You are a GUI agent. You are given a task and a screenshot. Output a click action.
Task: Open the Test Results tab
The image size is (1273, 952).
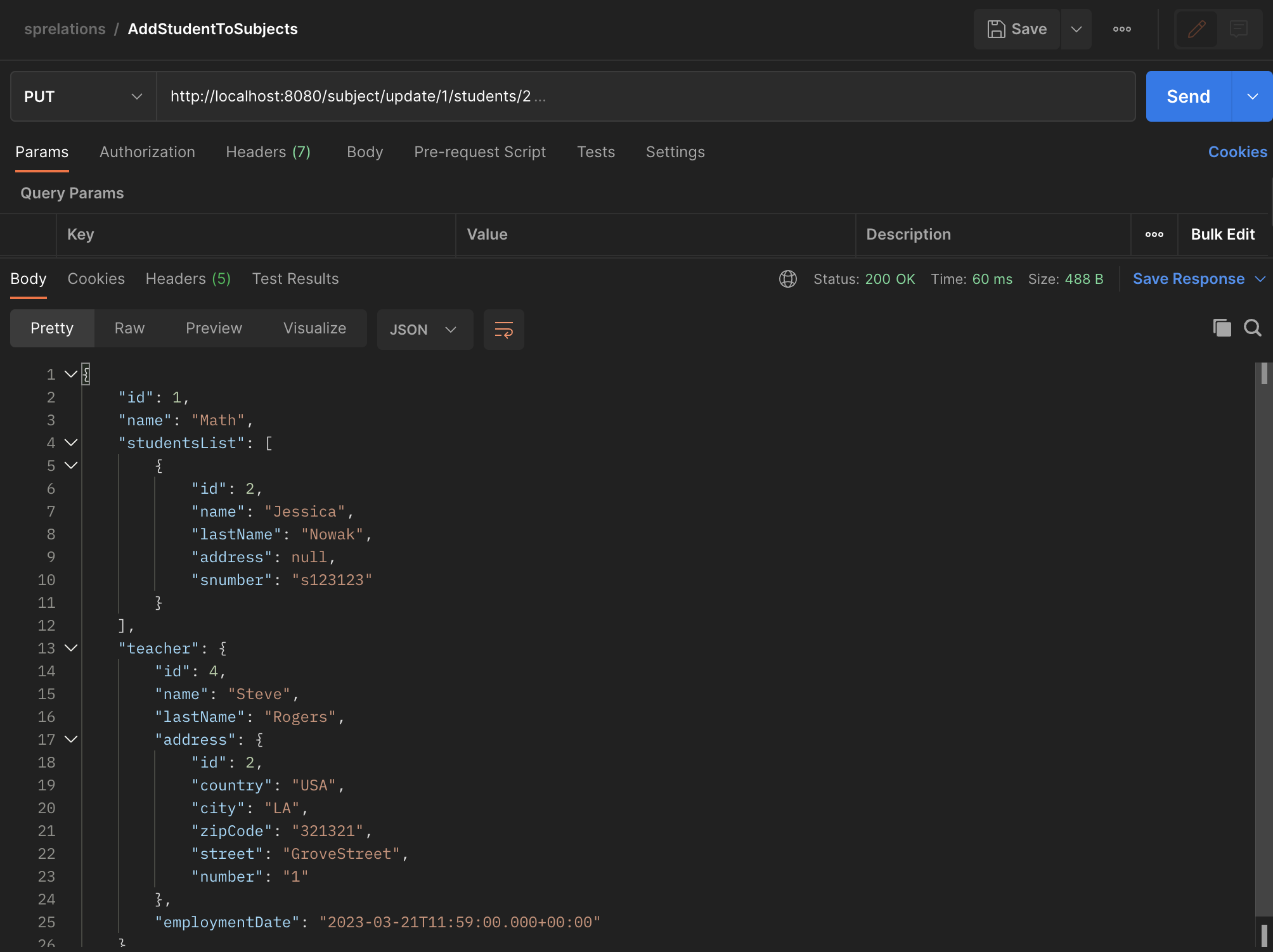tap(295, 278)
